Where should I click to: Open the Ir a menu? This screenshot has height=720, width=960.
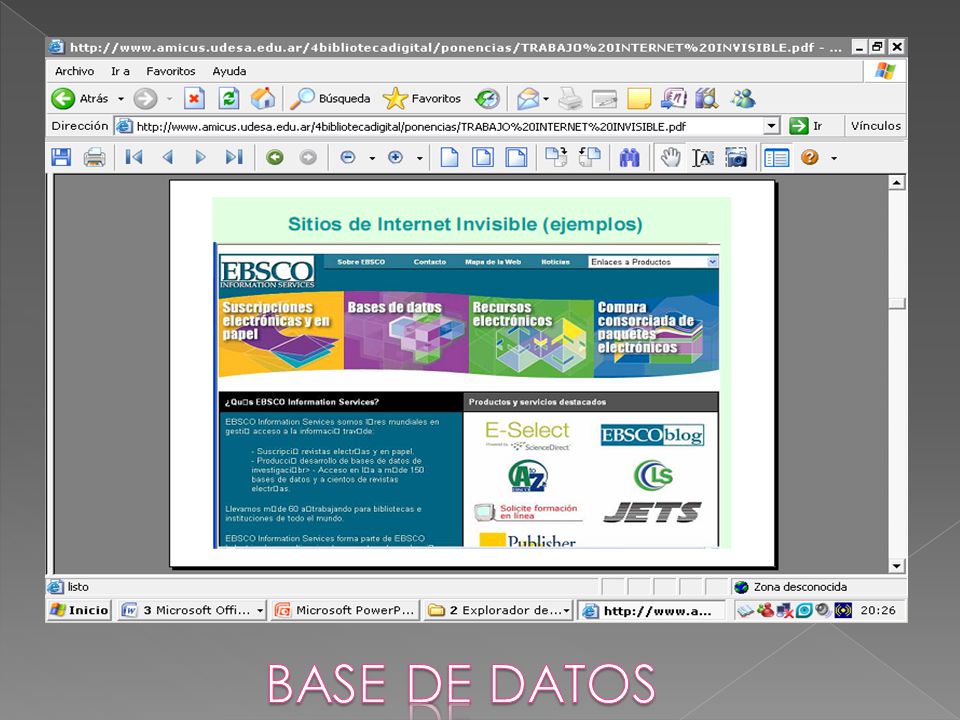(x=120, y=71)
